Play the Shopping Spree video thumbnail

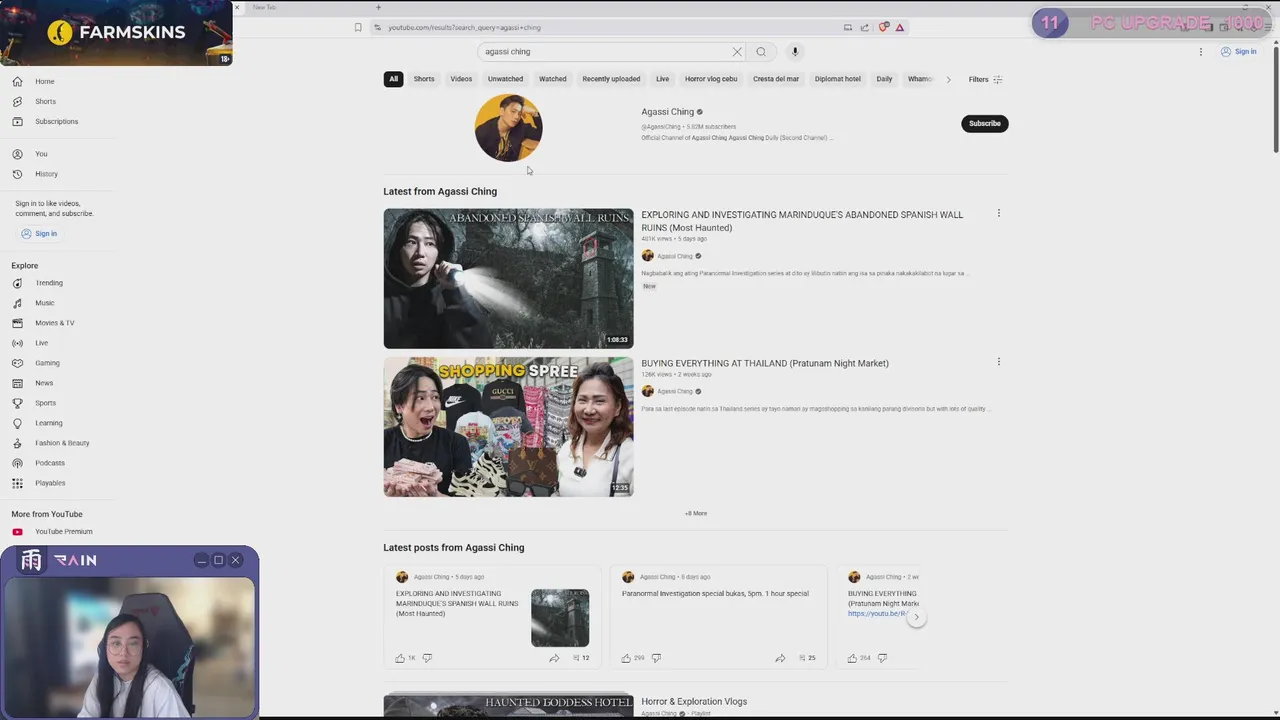(x=508, y=427)
